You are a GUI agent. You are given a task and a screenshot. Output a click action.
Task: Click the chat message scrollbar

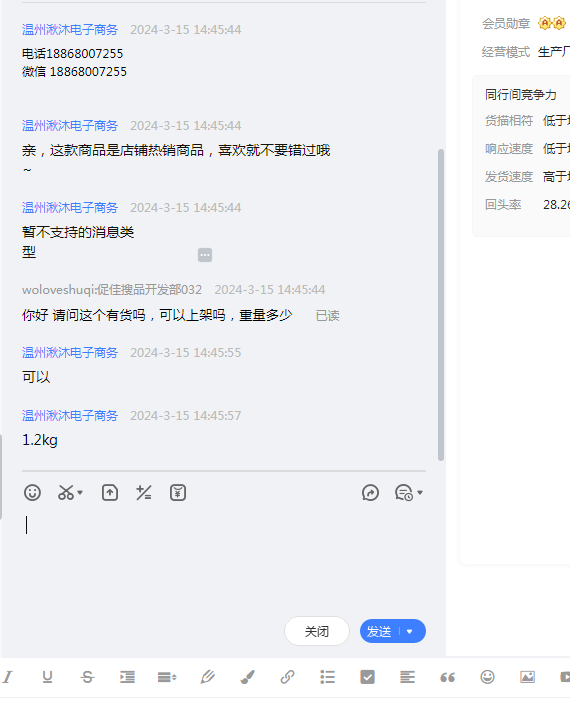tap(441, 305)
